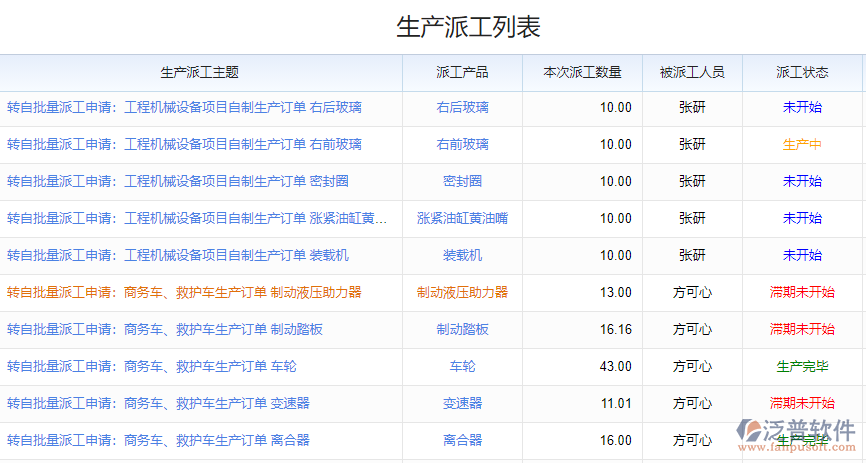This screenshot has width=866, height=463.
Task: Select the 被派工人员 column header
Action: pos(692,72)
